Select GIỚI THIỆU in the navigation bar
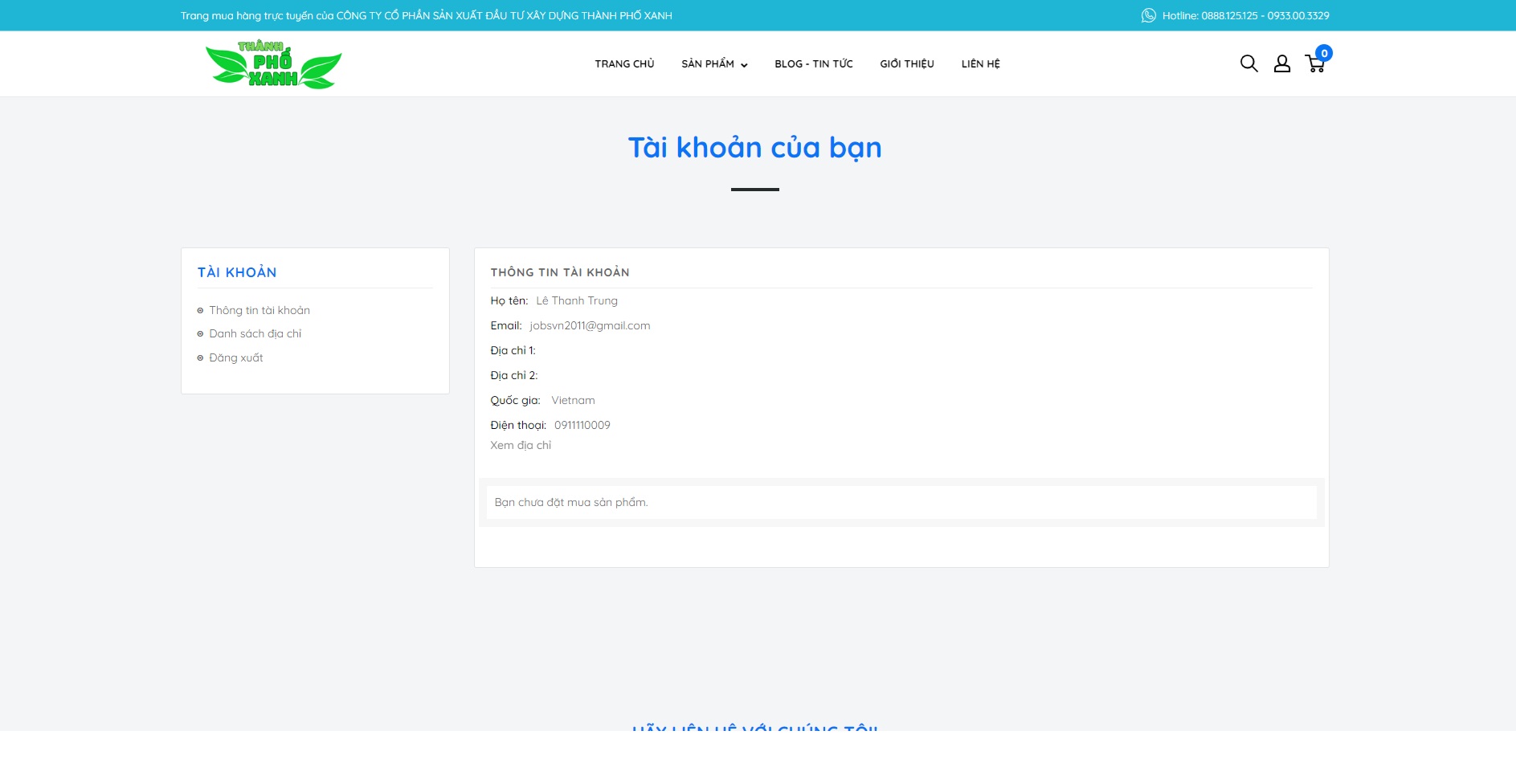The height and width of the screenshot is (784, 1516). pos(906,64)
